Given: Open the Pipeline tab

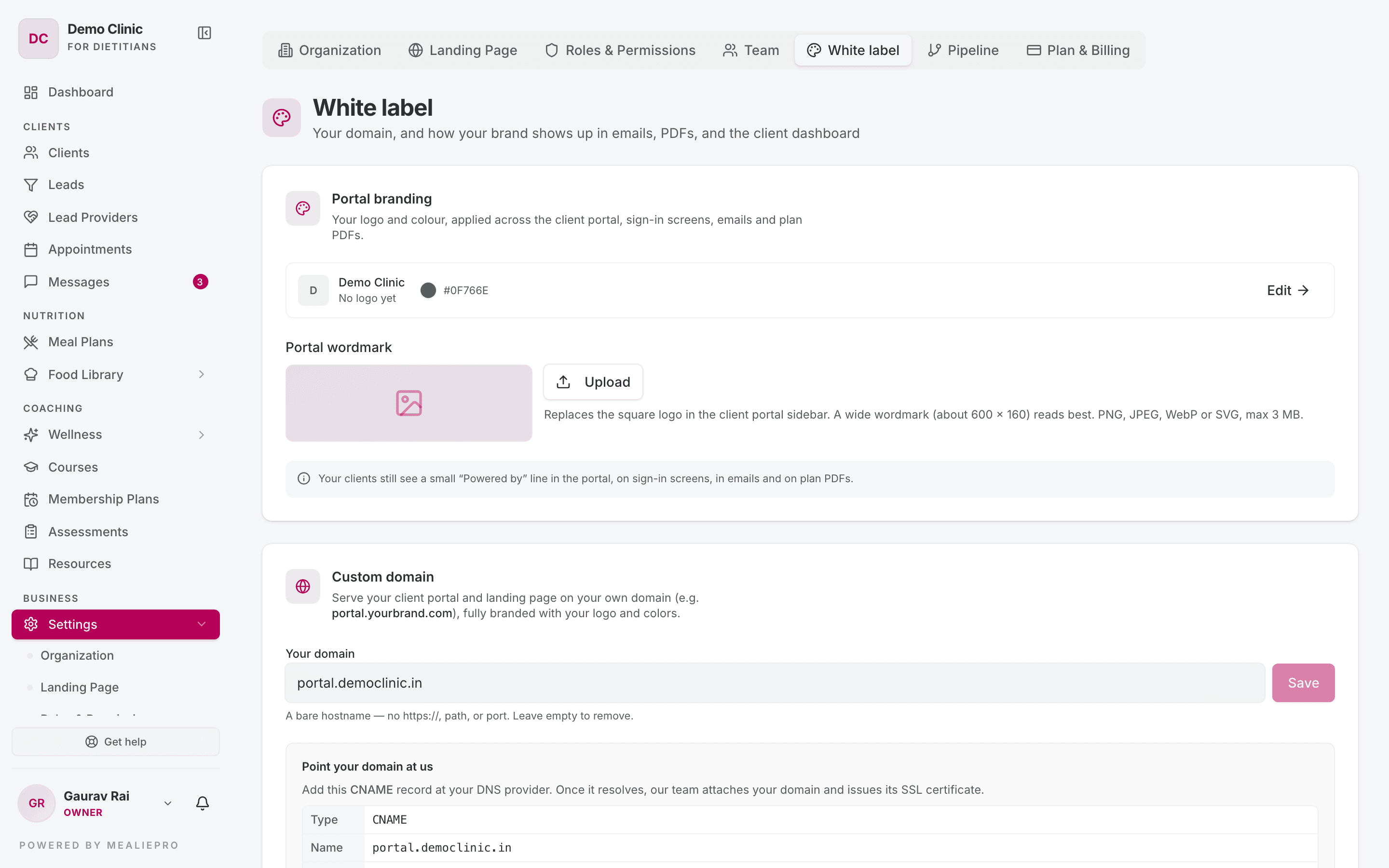Looking at the screenshot, I should [963, 50].
